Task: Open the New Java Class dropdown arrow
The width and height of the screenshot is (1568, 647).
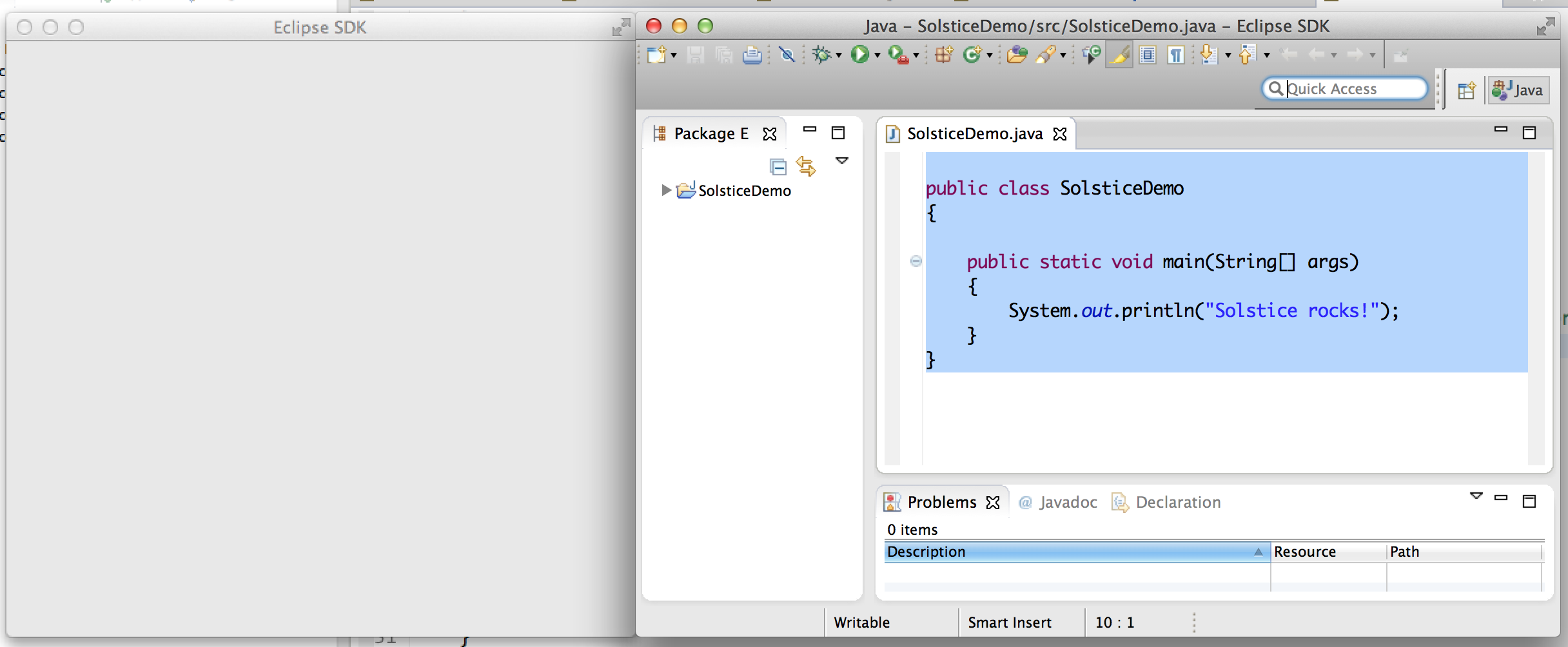Action: 990,55
